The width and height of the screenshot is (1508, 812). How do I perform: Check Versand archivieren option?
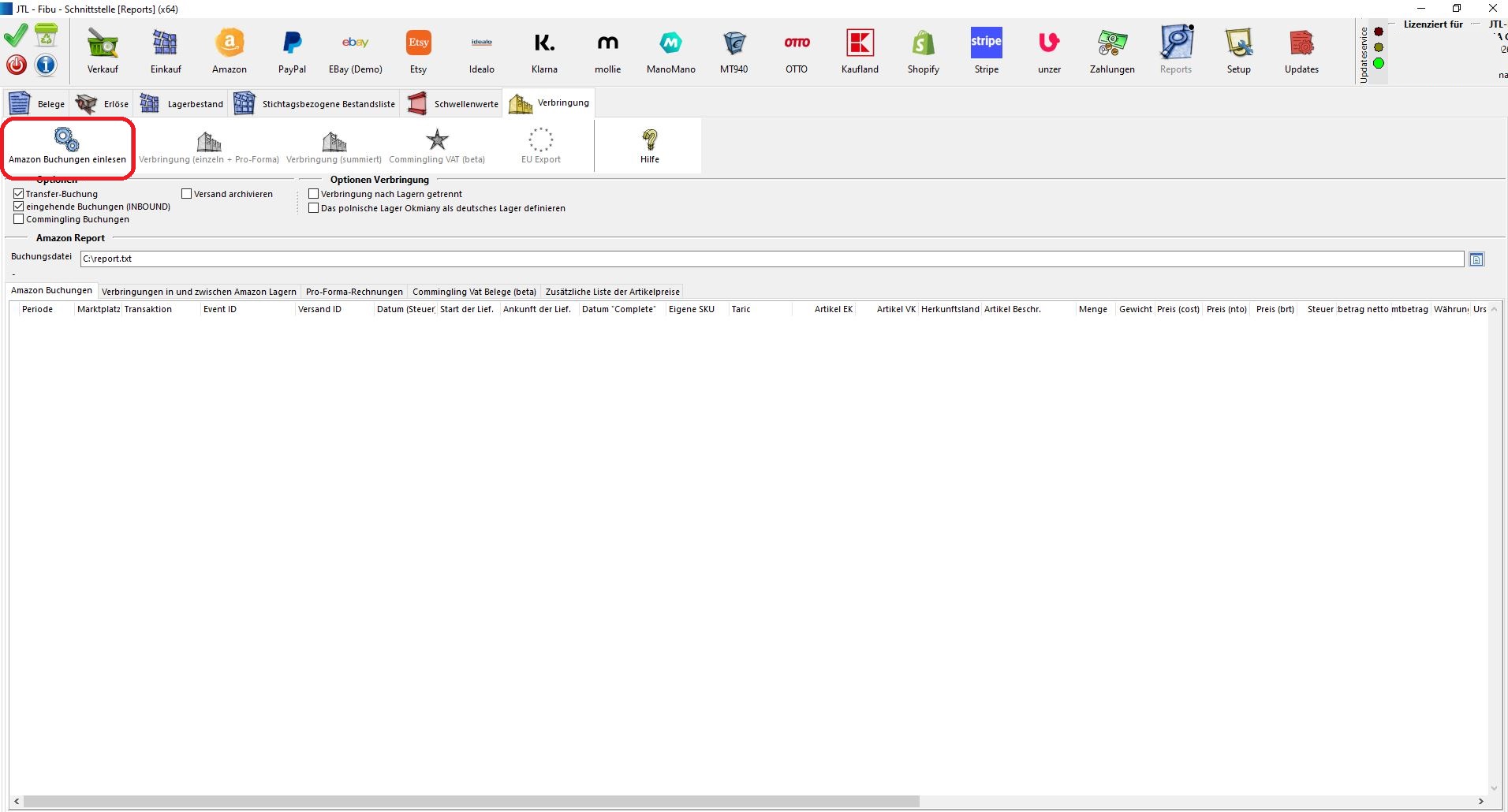(x=187, y=194)
